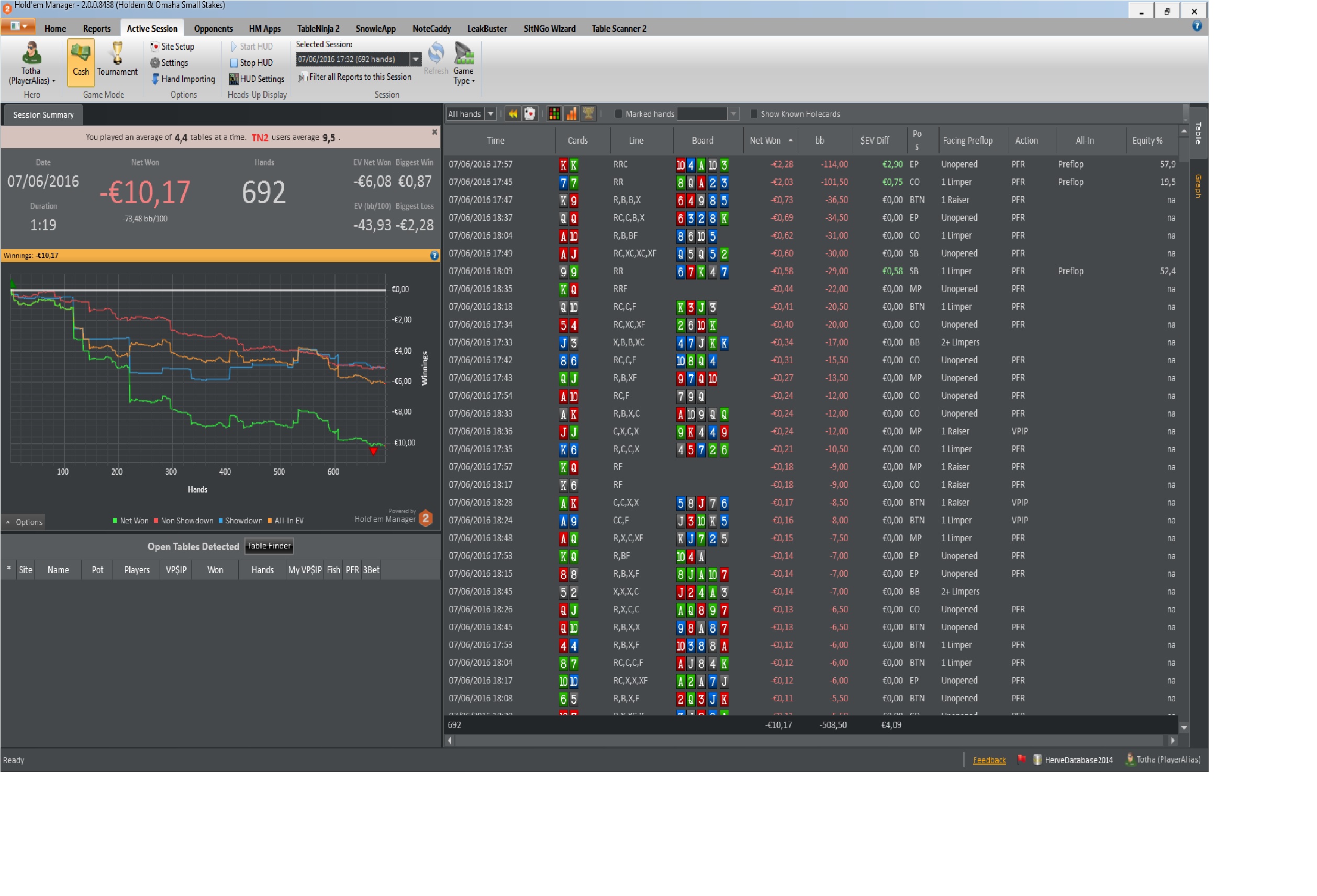This screenshot has height=896, width=1317.
Task: Click the colored grid matrix icon
Action: click(x=554, y=114)
